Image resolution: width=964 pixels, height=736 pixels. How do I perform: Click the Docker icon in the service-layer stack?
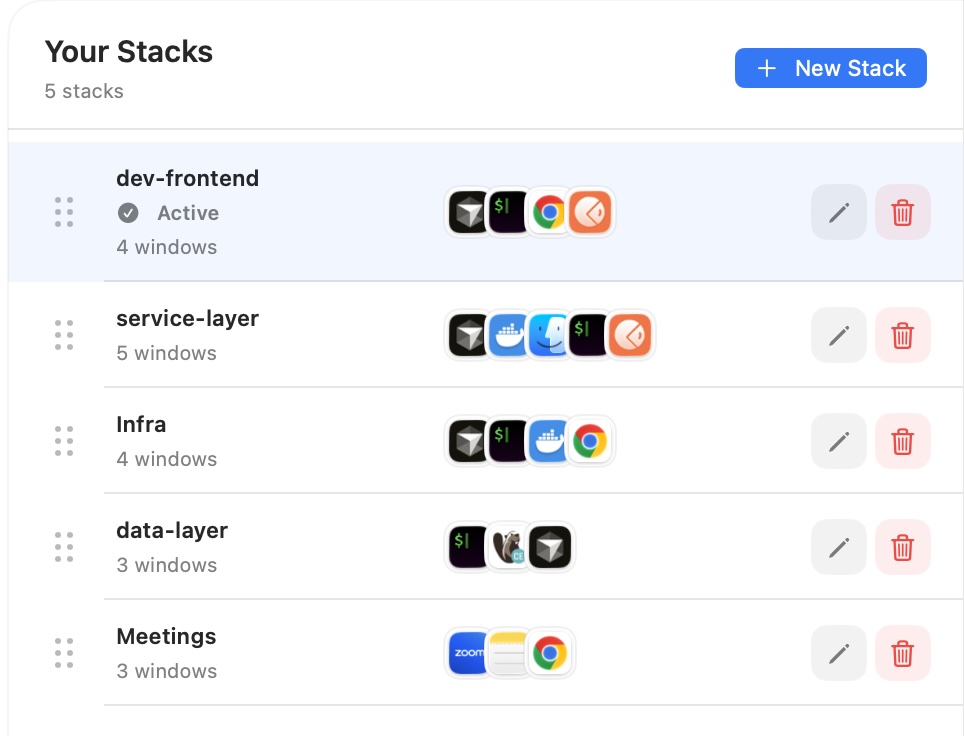pyautogui.click(x=508, y=335)
